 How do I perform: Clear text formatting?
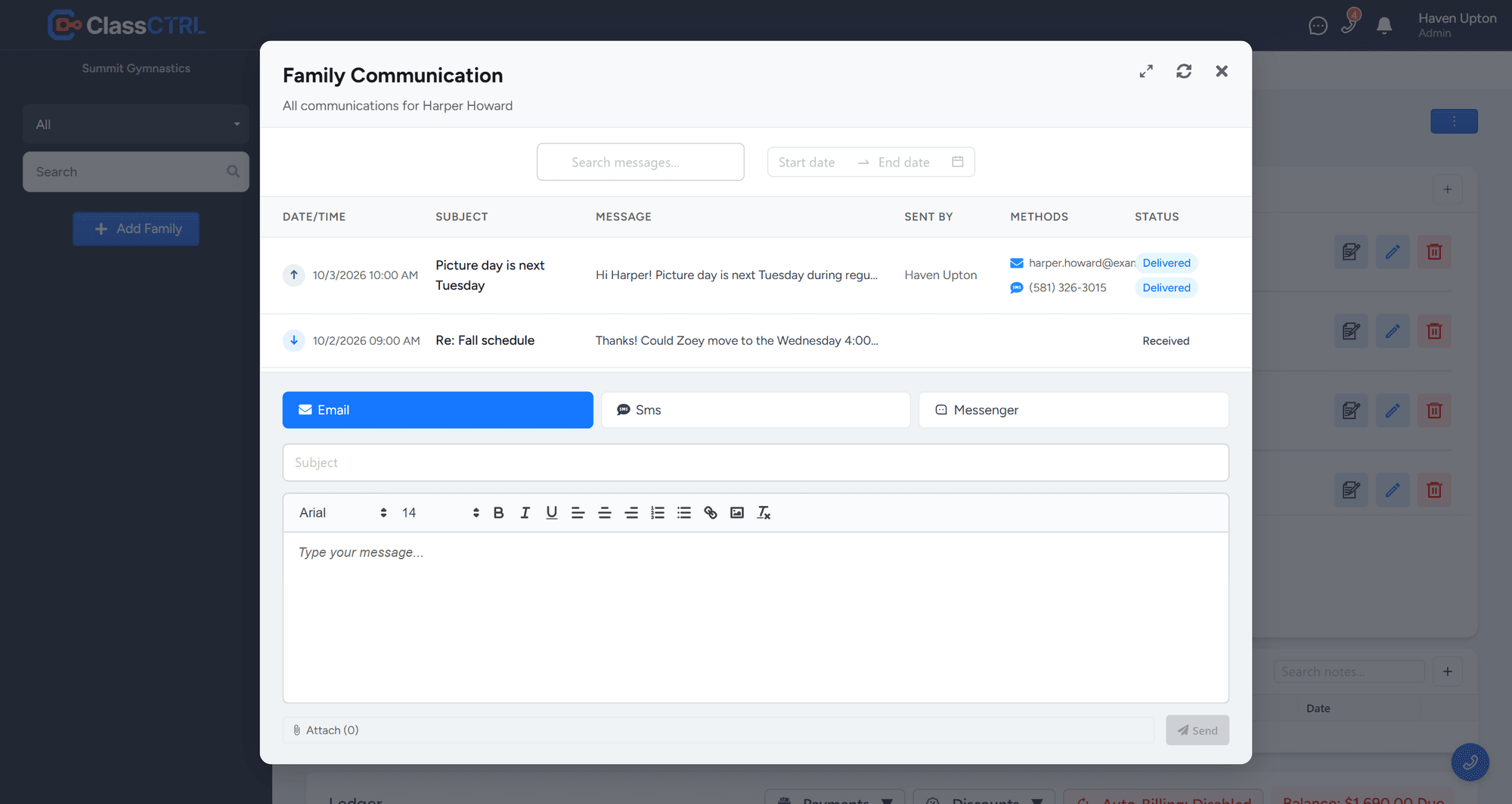(x=764, y=513)
